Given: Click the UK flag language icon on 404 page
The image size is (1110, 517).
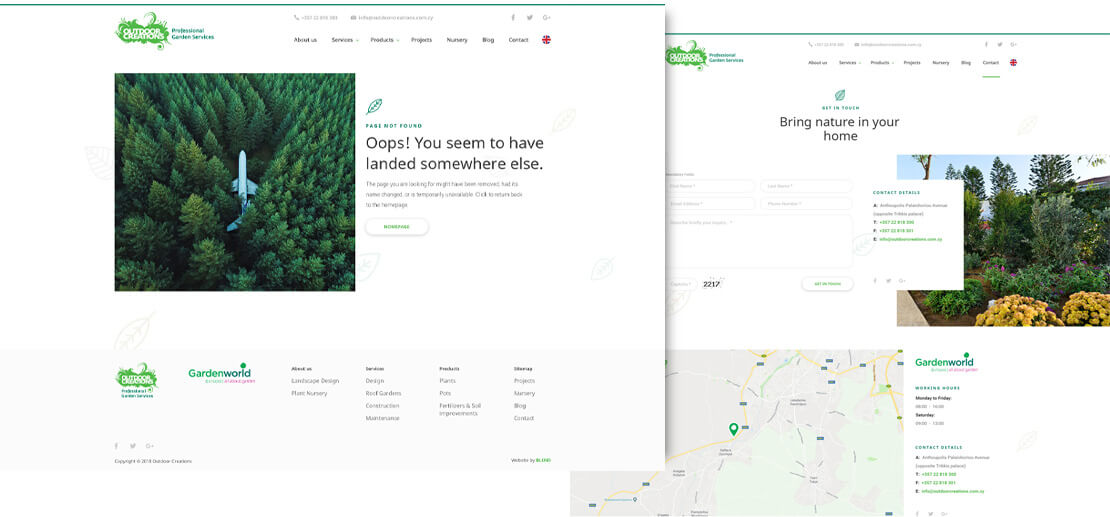Looking at the screenshot, I should (547, 40).
